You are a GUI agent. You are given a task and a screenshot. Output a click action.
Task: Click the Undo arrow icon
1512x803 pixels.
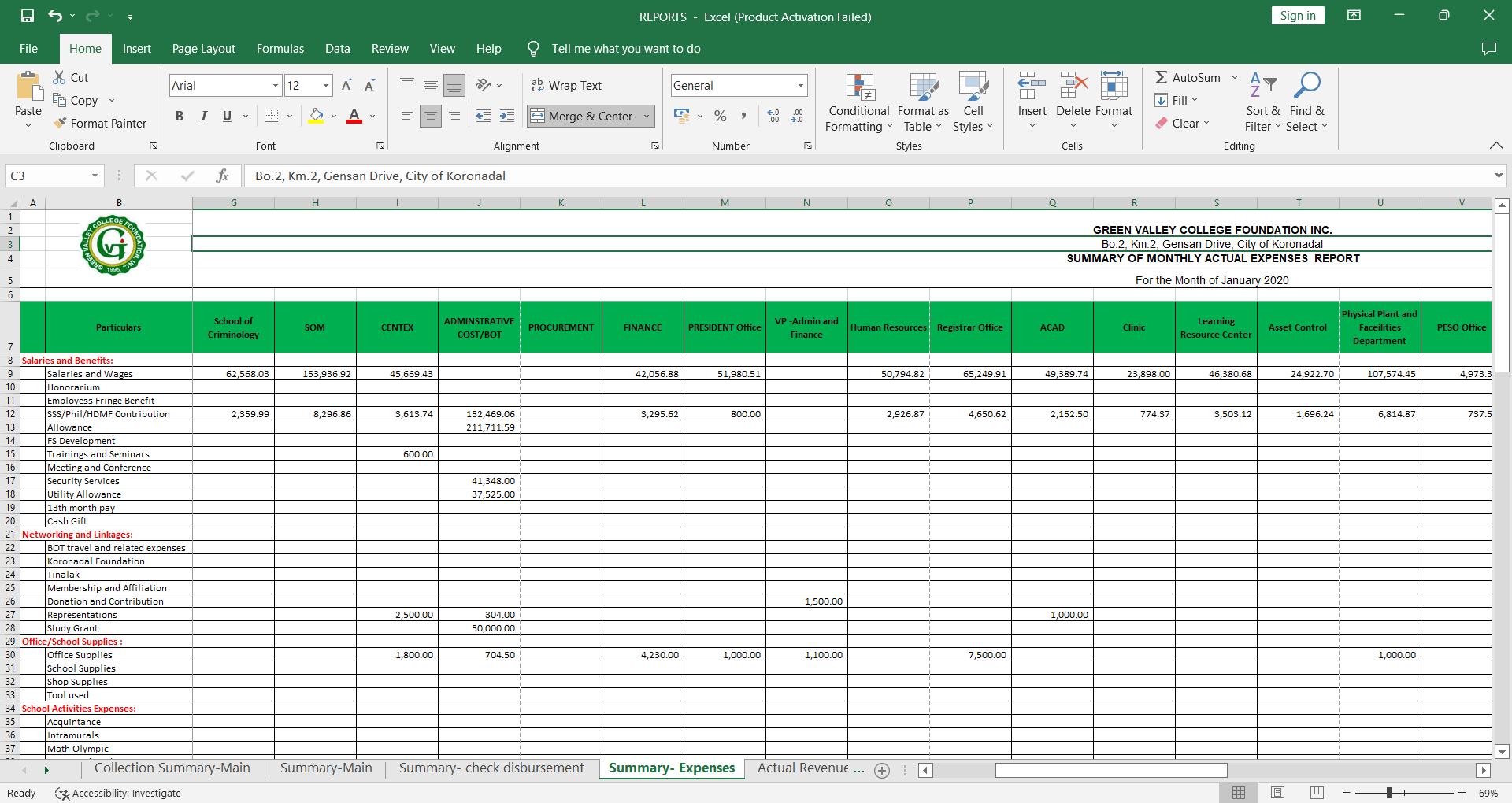[x=54, y=16]
